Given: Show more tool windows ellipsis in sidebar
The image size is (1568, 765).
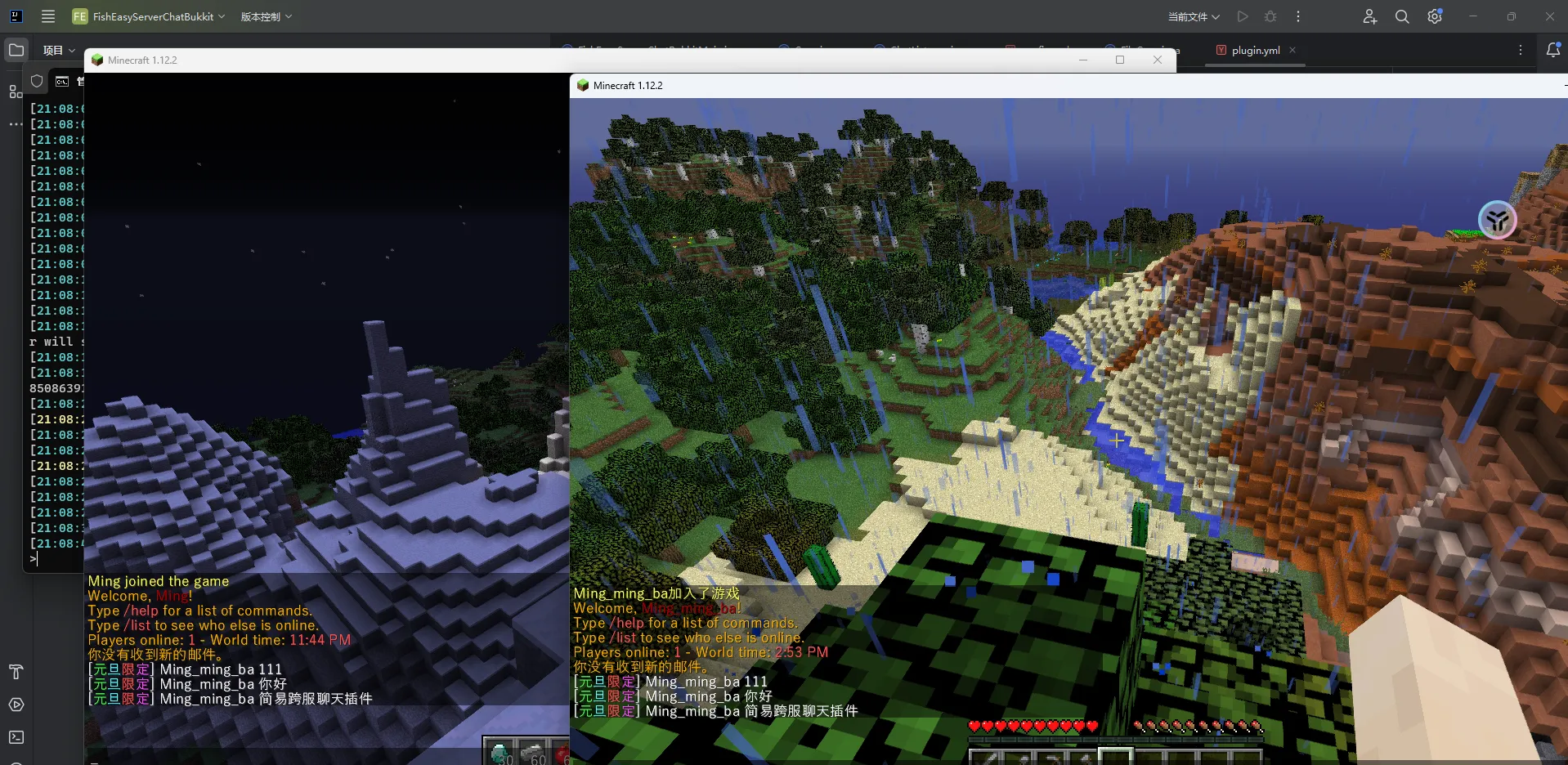Looking at the screenshot, I should [x=16, y=124].
